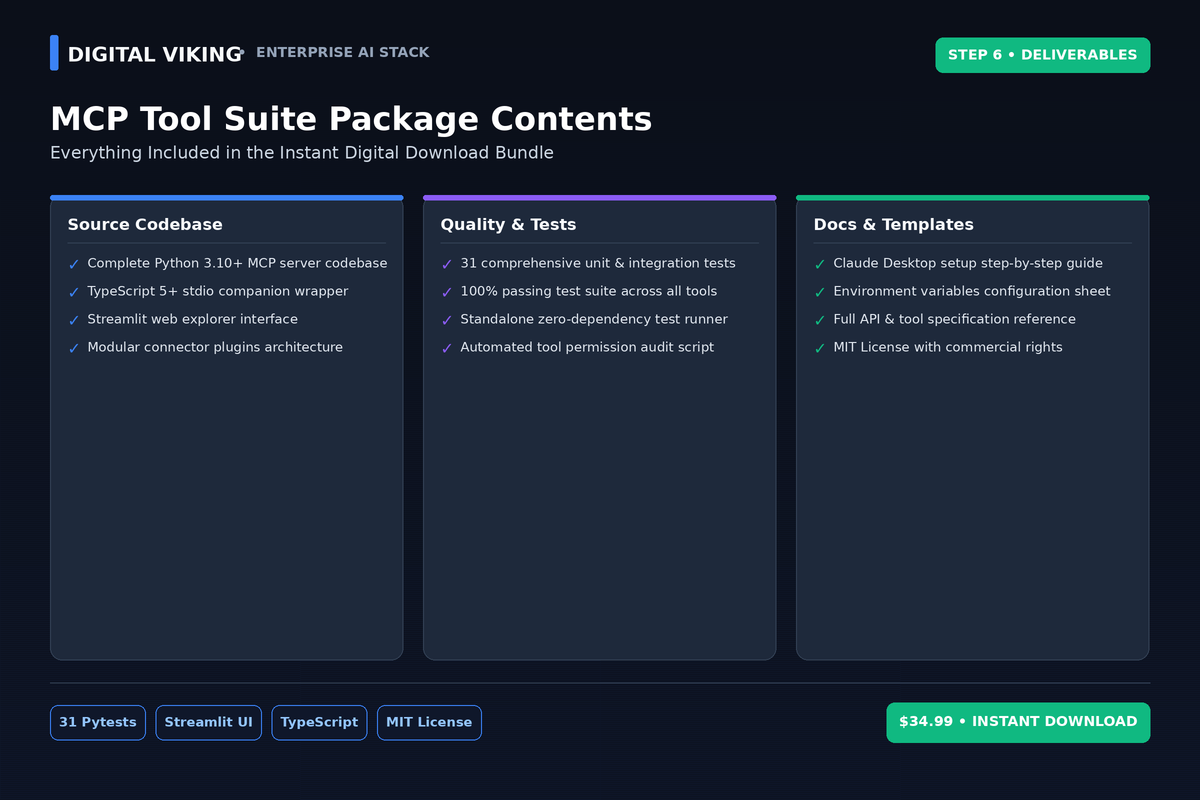Click text 'Standalone zero-dependency test runner'
The image size is (1200, 800).
click(594, 320)
